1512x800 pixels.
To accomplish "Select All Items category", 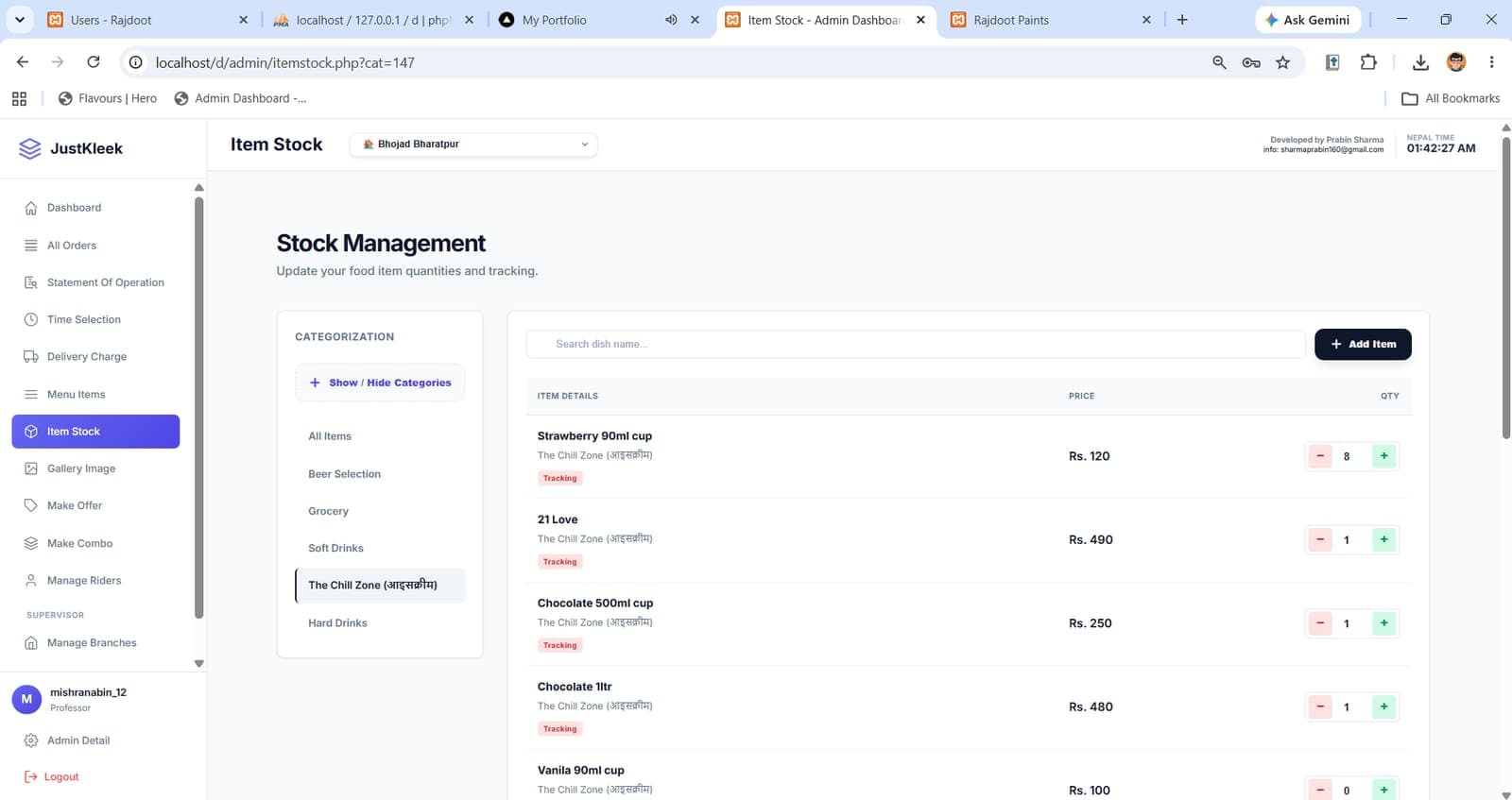I will pos(380,436).
